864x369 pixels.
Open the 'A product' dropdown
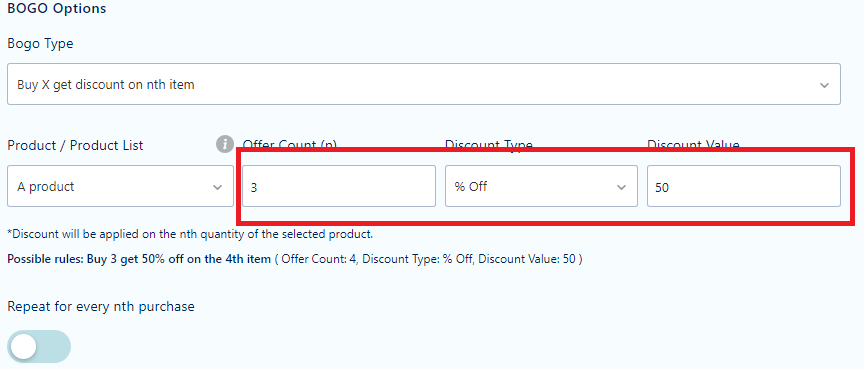tap(120, 186)
